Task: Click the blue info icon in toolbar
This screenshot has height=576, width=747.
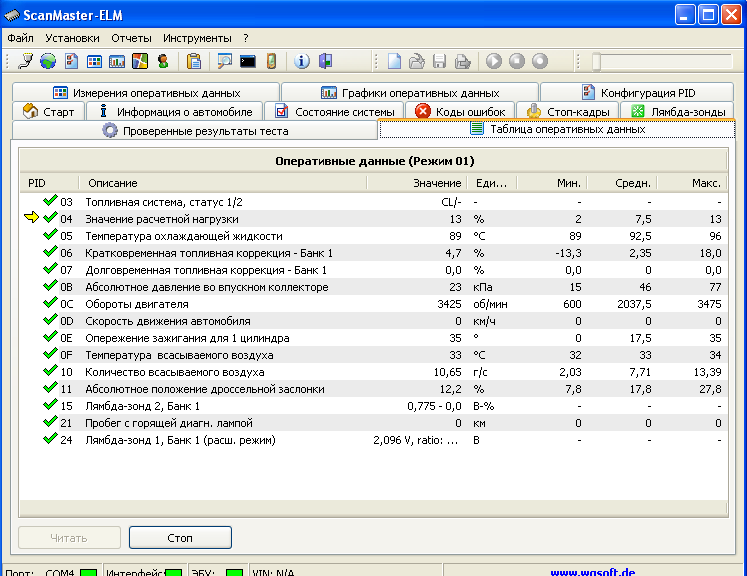Action: 302,61
